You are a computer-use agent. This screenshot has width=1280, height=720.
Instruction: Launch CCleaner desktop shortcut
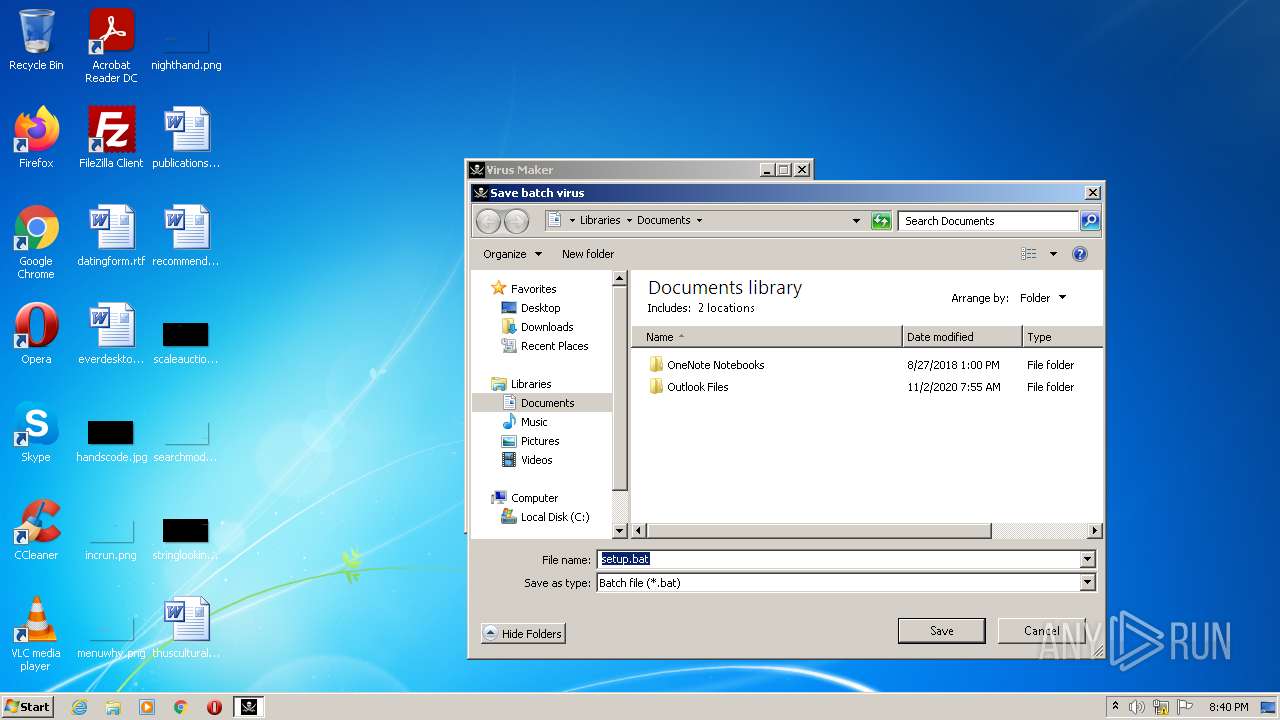click(36, 530)
